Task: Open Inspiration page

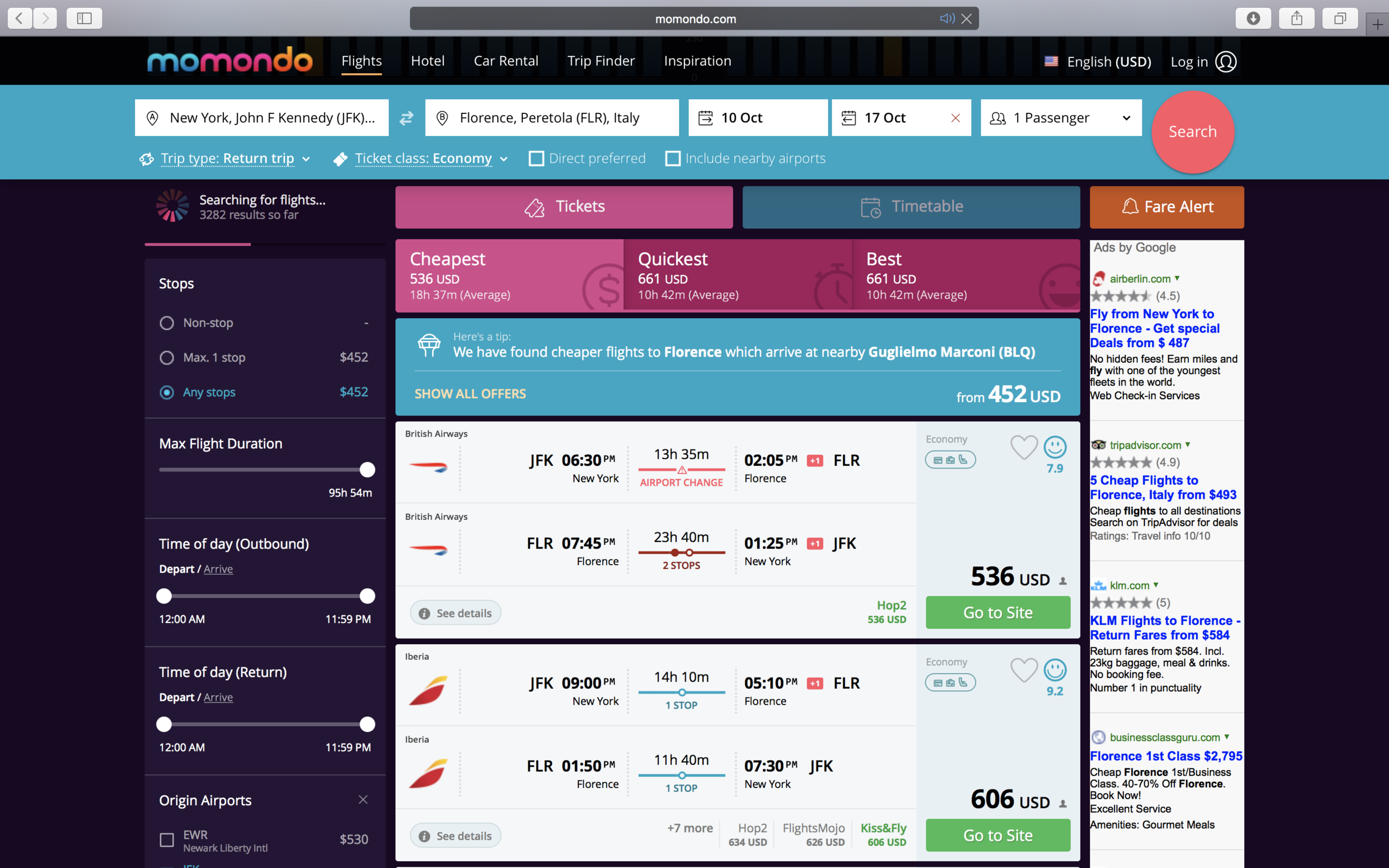Action: point(698,61)
